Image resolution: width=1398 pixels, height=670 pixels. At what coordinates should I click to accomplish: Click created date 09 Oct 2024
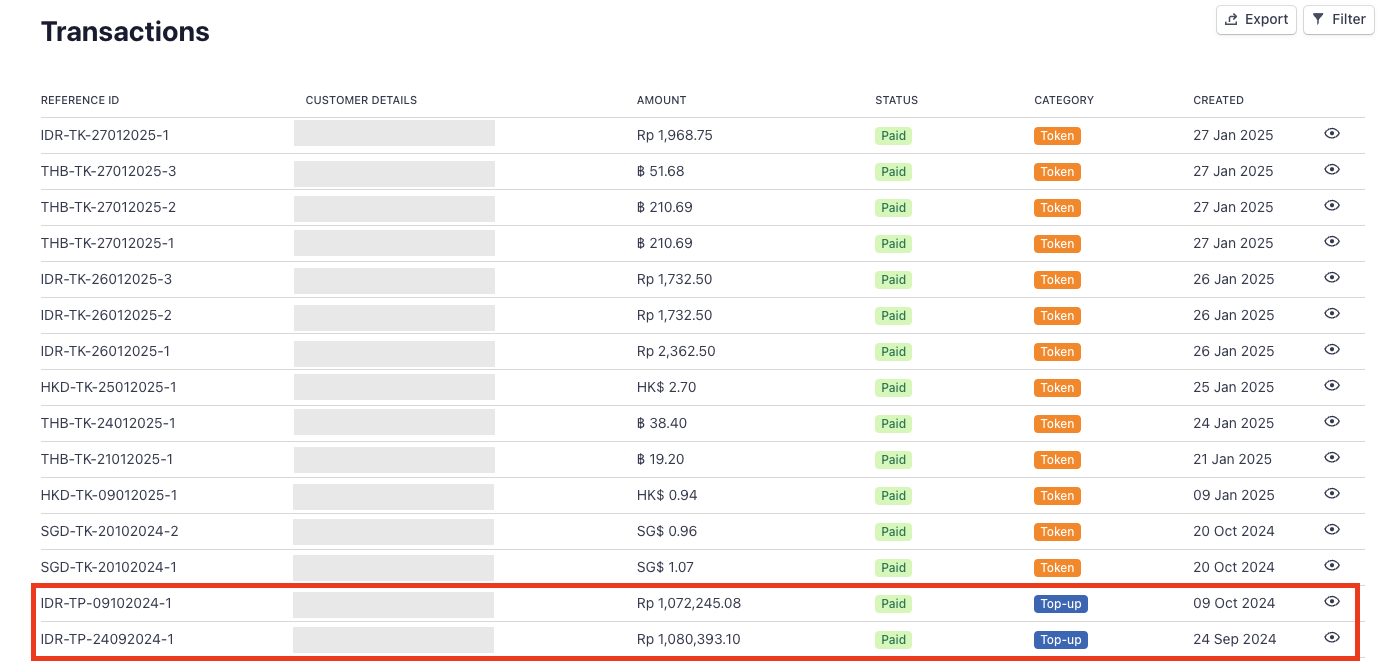click(x=1234, y=603)
